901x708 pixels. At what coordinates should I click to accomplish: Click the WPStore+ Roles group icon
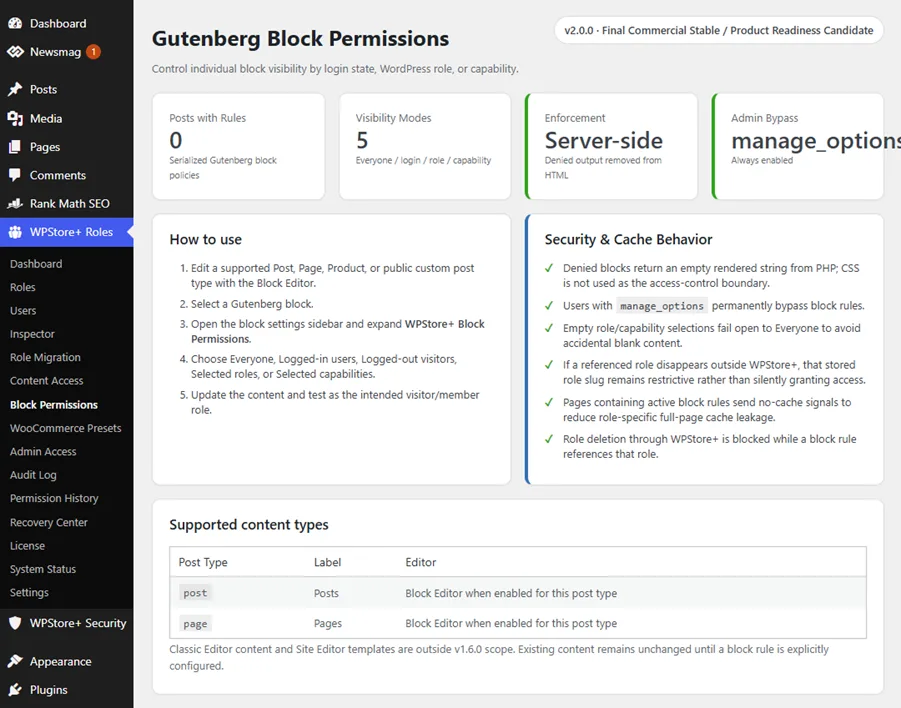(15, 232)
